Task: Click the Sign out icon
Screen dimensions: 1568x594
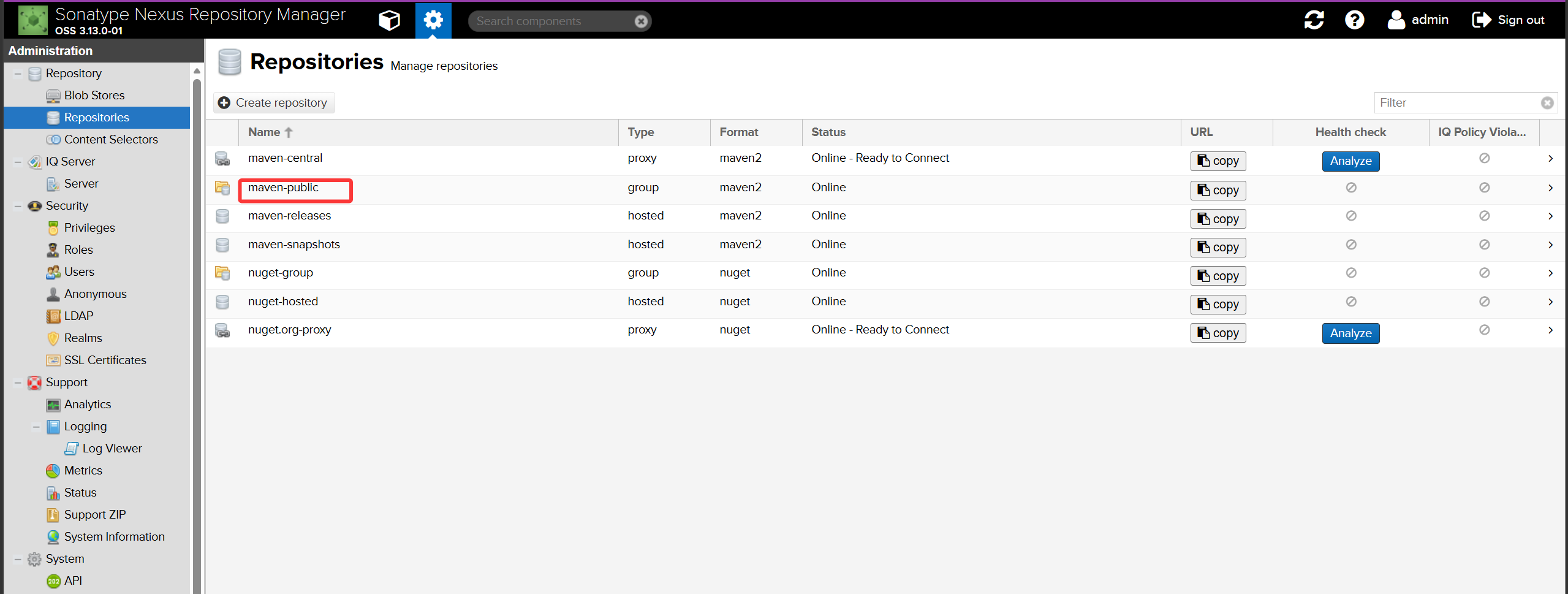Action: (x=1481, y=20)
